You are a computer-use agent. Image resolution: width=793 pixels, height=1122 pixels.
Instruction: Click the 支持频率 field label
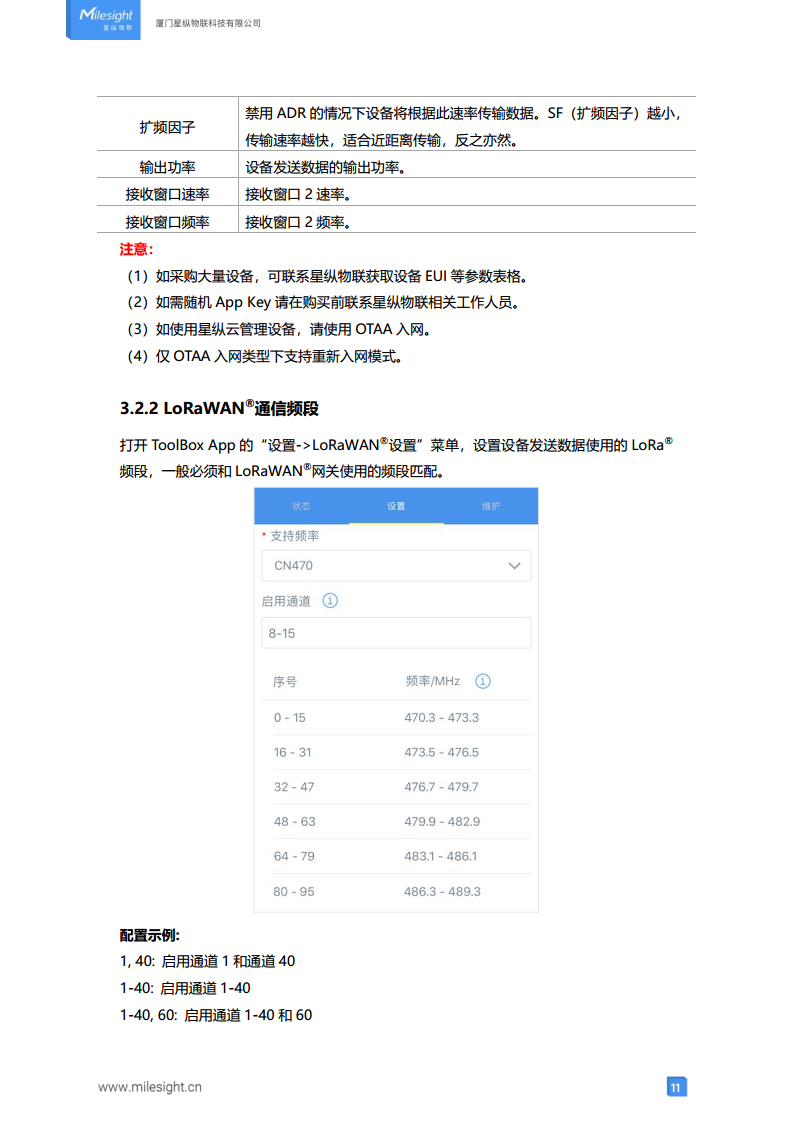294,536
